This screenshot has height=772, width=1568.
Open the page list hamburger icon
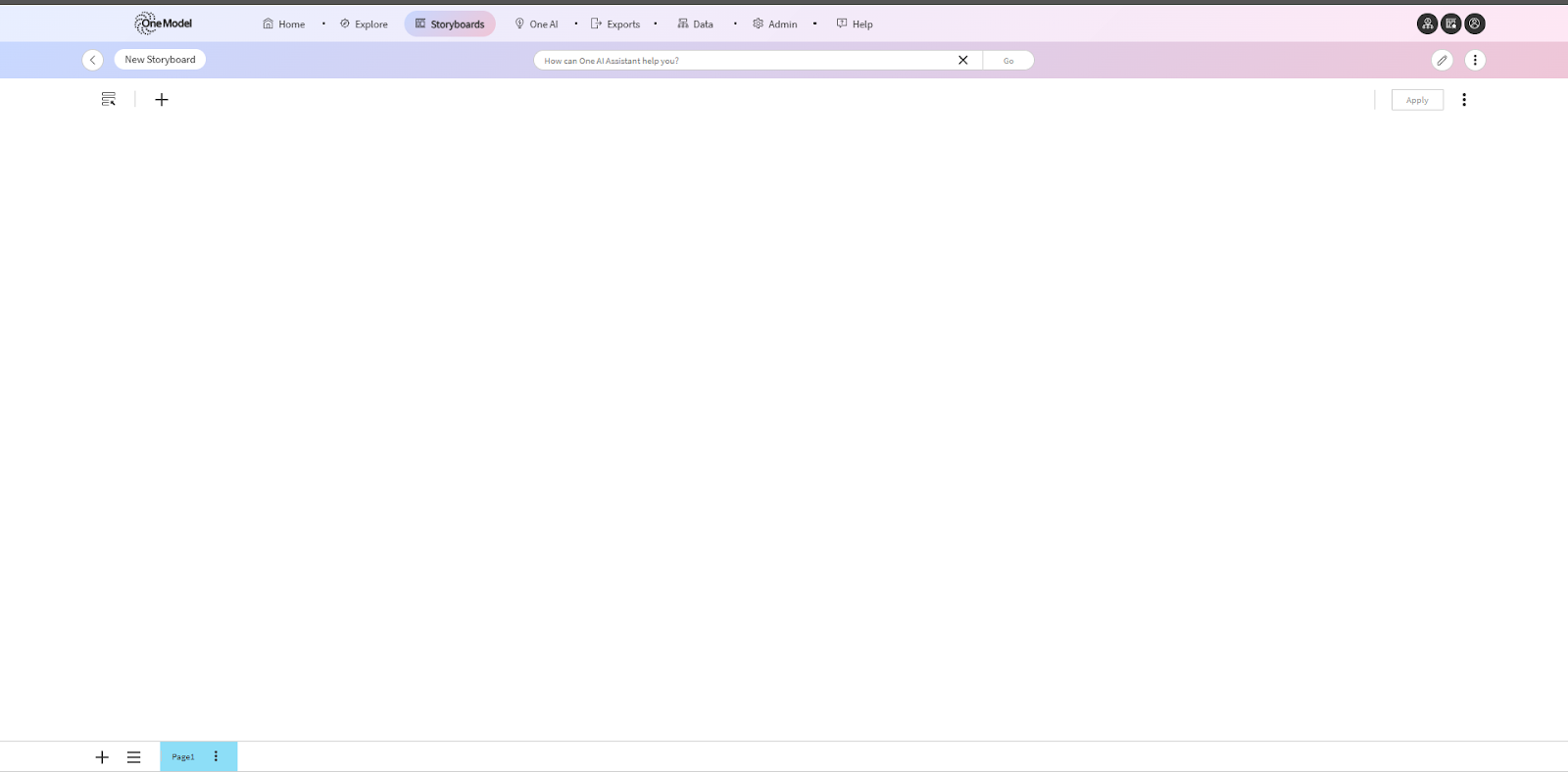(x=134, y=756)
